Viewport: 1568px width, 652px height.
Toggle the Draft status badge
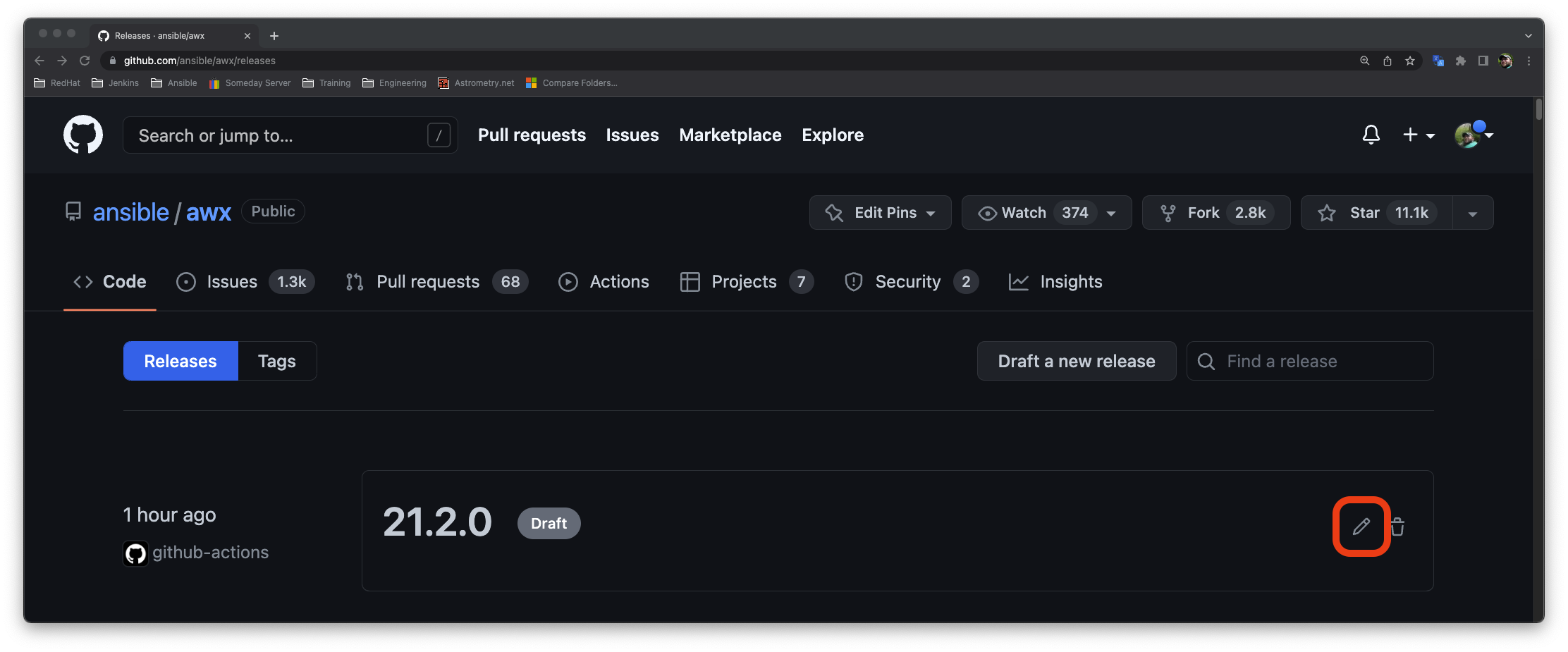click(x=549, y=523)
